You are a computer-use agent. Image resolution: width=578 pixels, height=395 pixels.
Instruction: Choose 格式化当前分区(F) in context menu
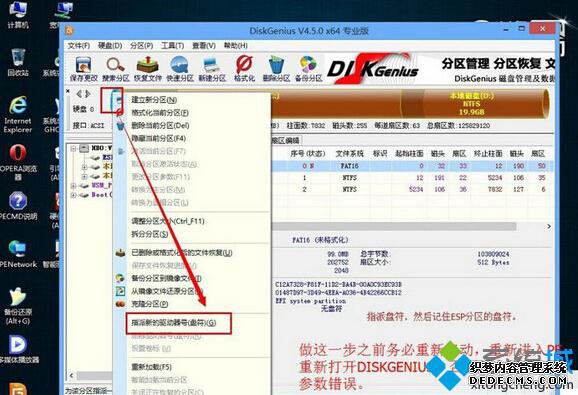tap(160, 113)
